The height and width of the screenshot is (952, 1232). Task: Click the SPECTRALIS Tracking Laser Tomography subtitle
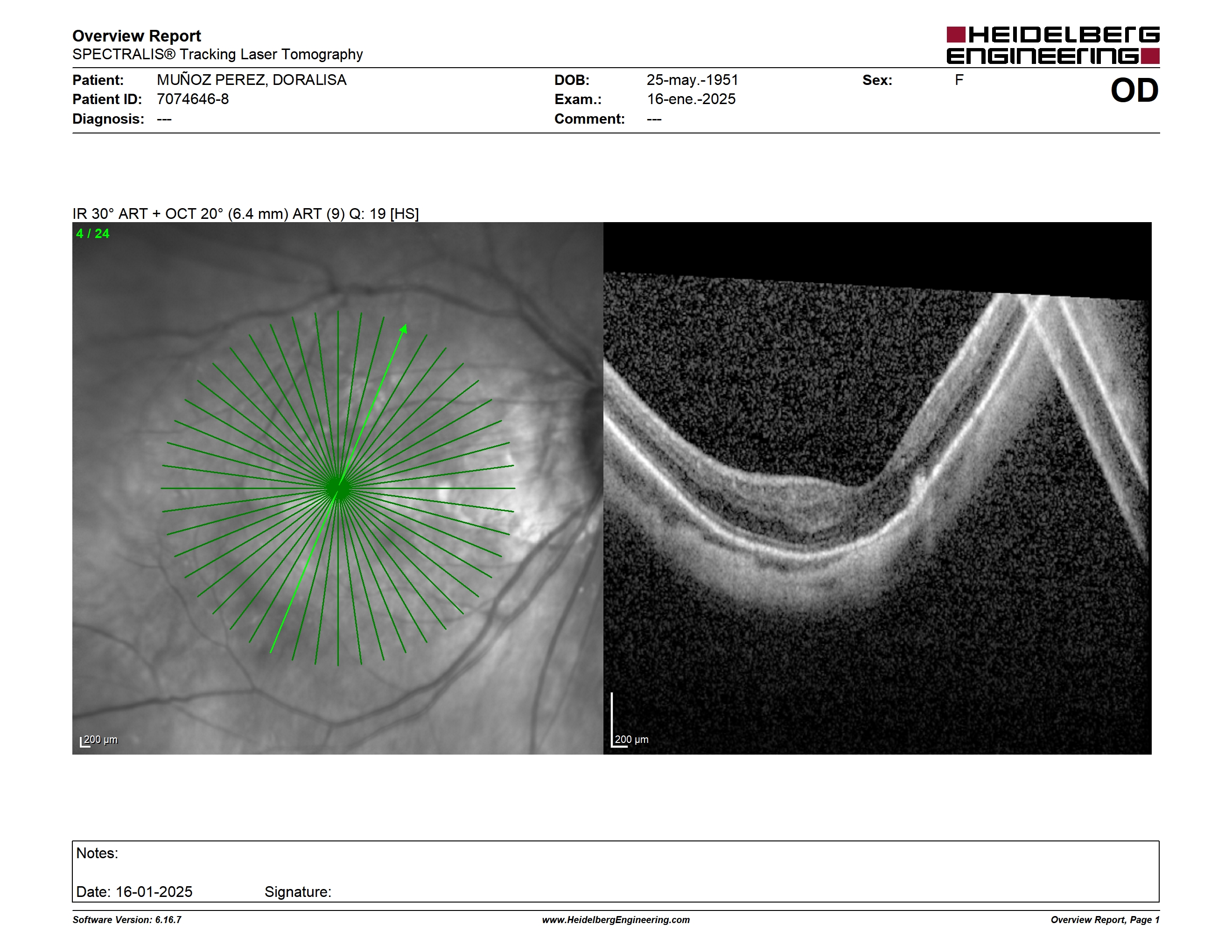click(217, 55)
